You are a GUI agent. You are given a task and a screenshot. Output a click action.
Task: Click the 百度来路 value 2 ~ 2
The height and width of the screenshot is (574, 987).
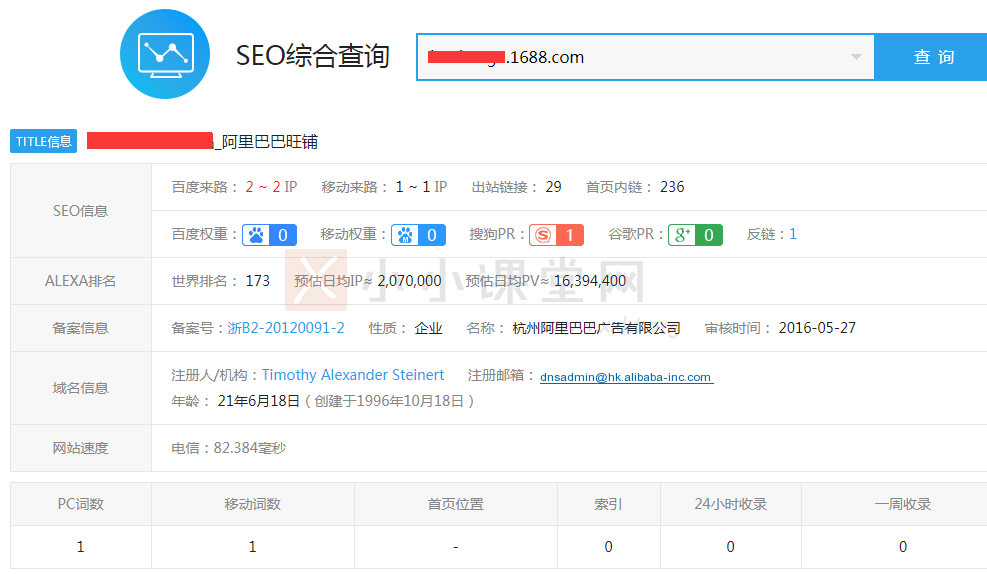pyautogui.click(x=263, y=187)
